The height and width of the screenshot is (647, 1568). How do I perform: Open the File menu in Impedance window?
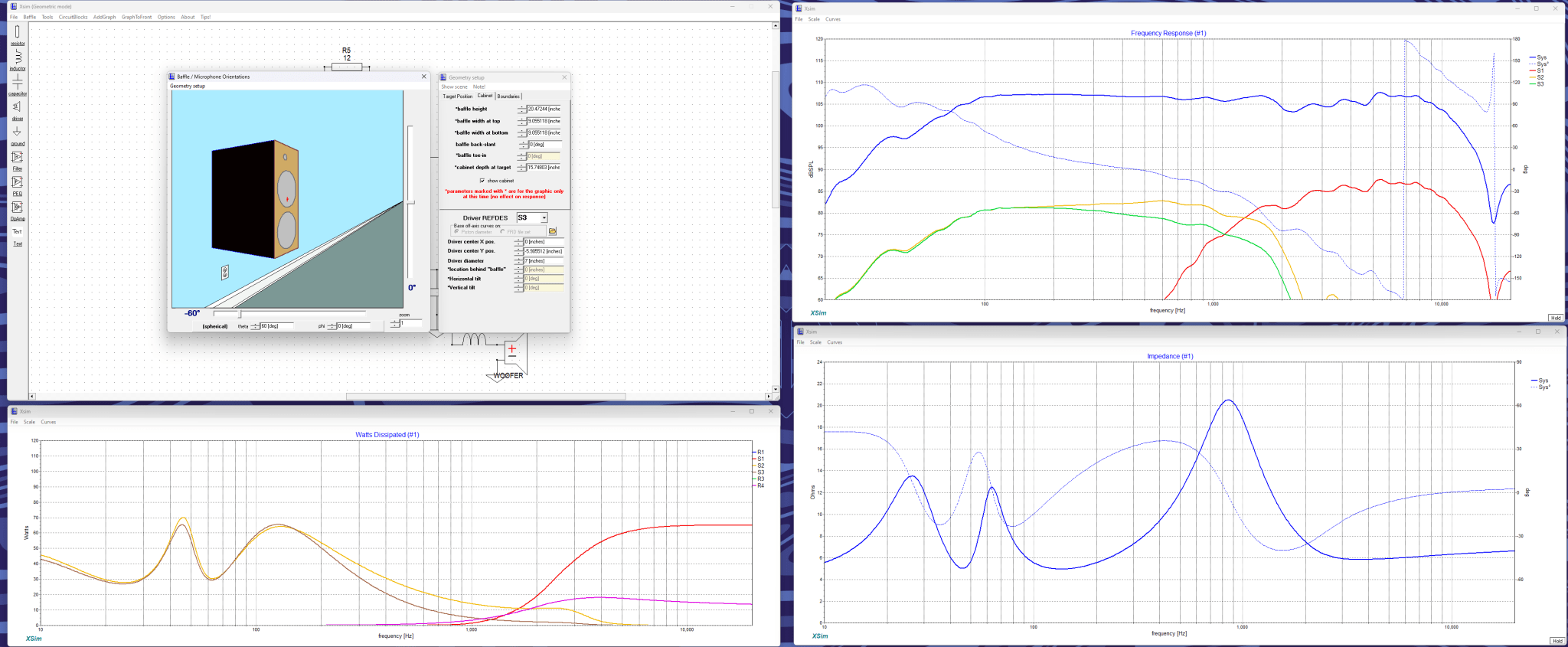[801, 342]
